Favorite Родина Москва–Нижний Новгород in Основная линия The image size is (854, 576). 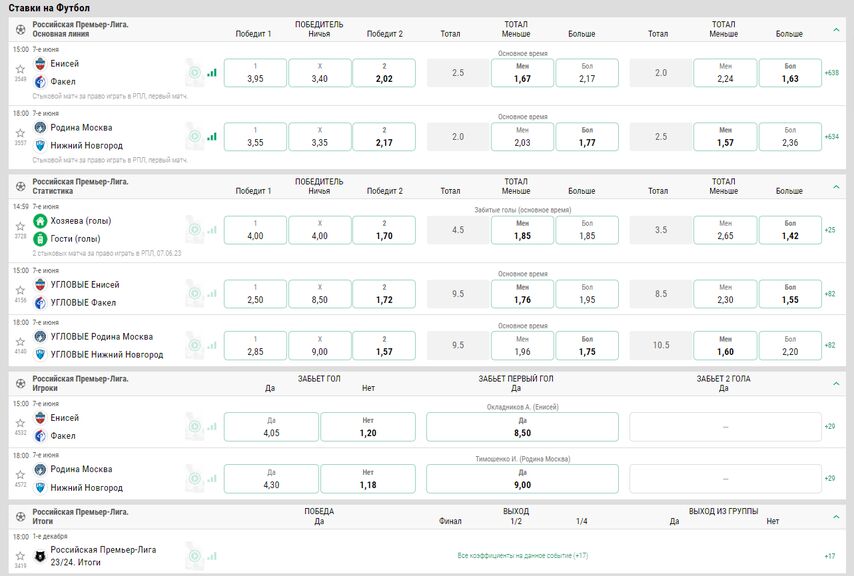coord(20,133)
